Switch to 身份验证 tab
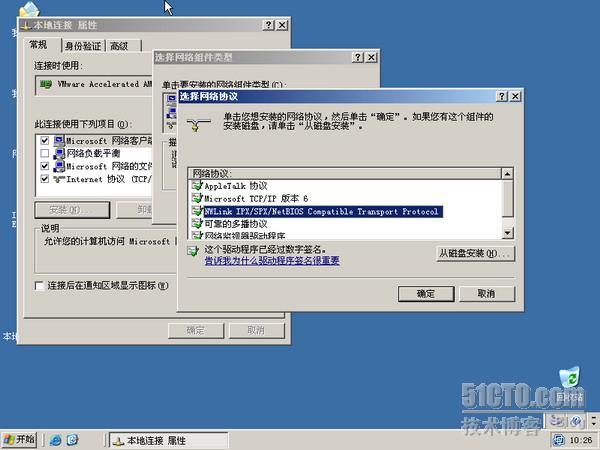Screen dimensions: 600x450 point(83,46)
